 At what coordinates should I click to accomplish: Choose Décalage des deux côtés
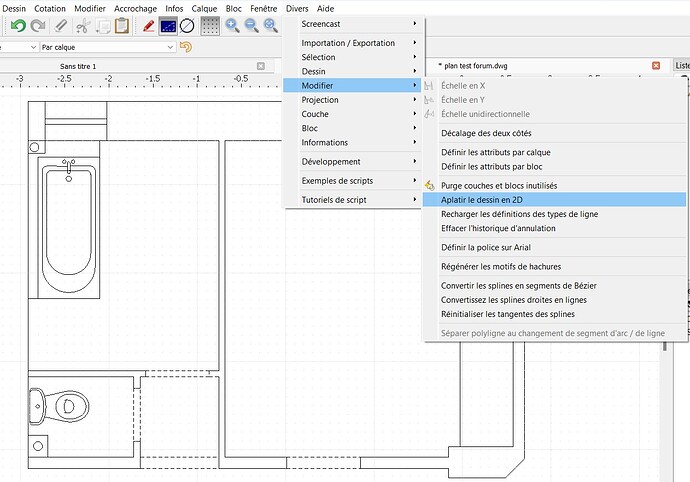tap(554, 133)
